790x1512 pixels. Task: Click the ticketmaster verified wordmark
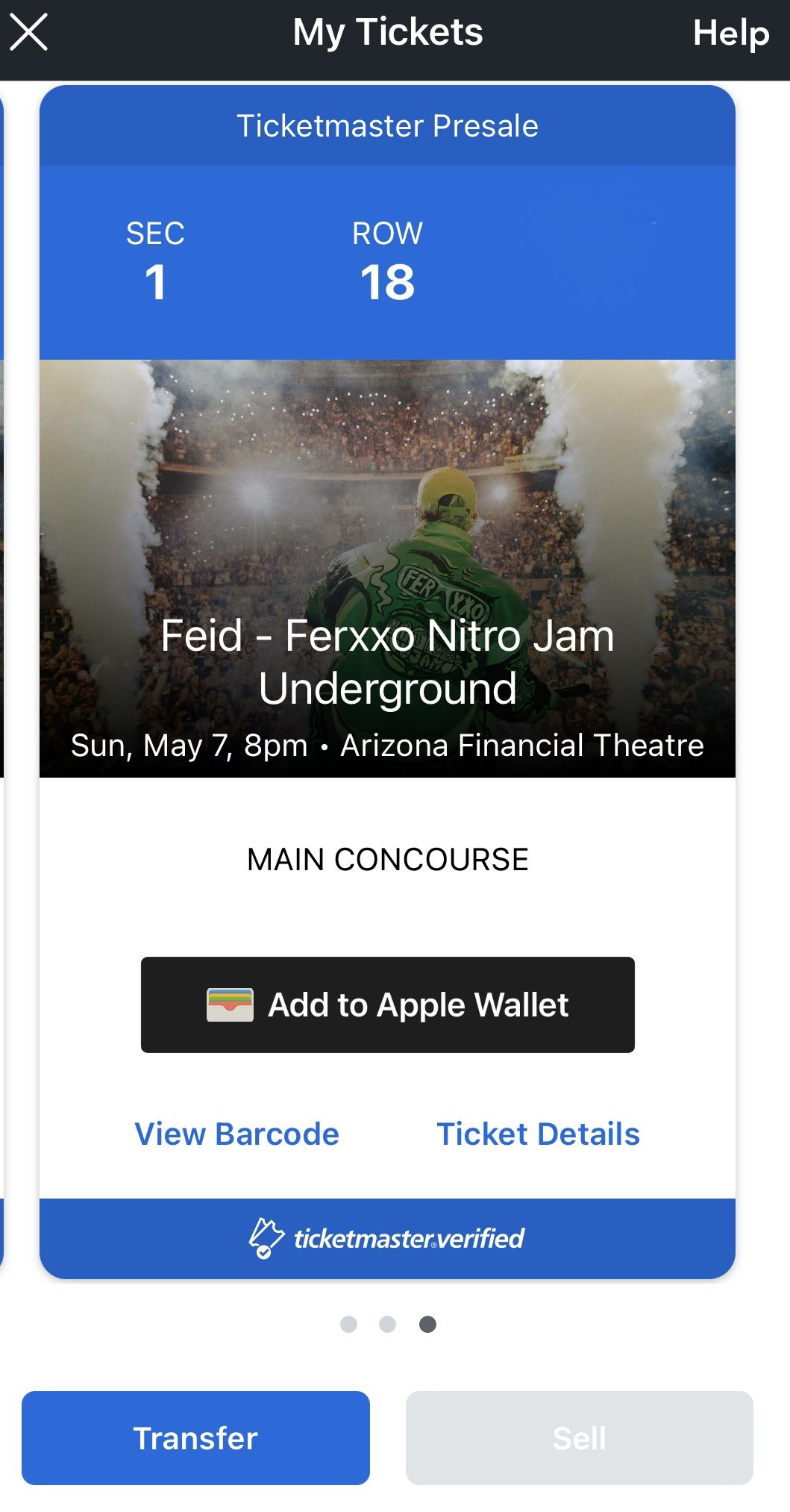tap(409, 1239)
